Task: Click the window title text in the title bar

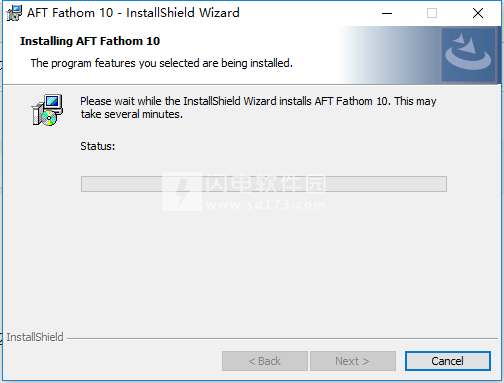Action: click(x=133, y=13)
